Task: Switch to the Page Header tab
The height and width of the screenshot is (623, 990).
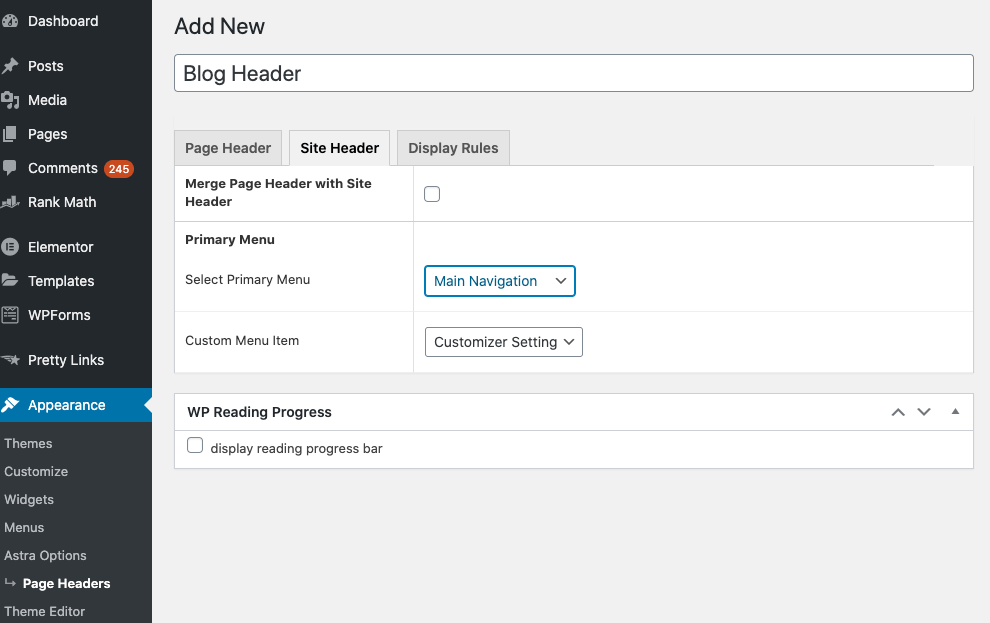Action: 228,148
